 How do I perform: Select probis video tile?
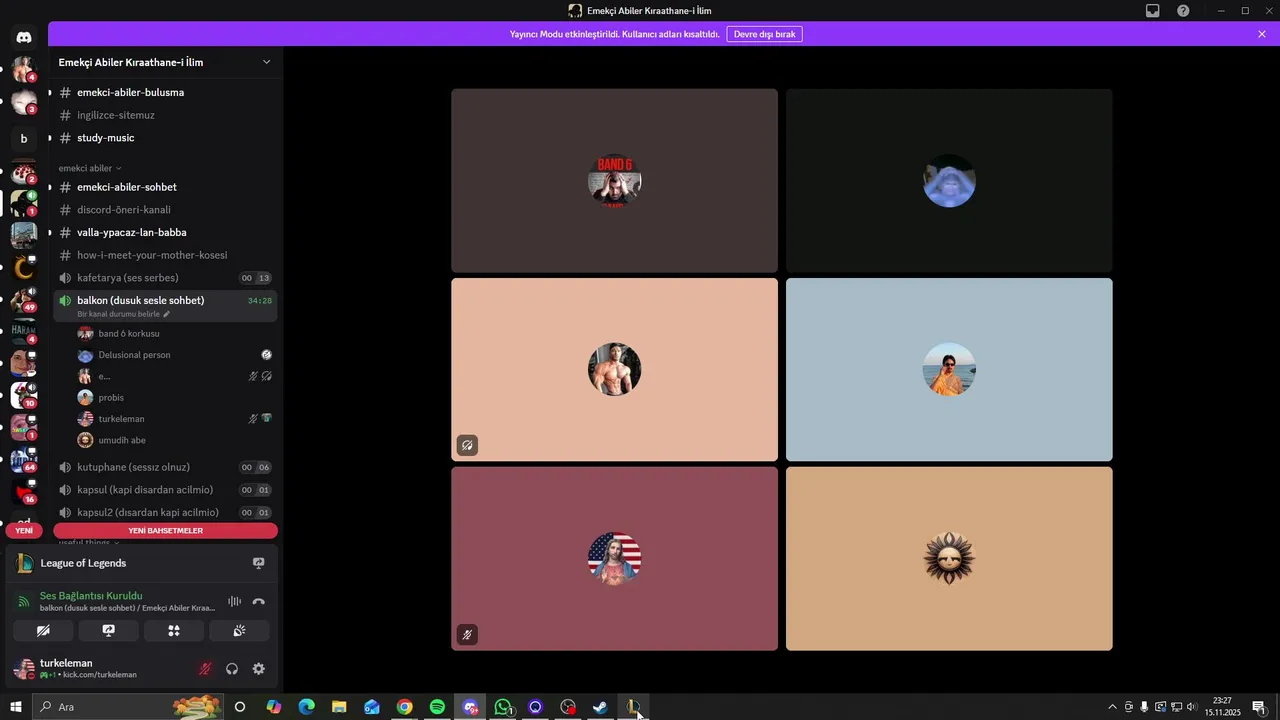tap(949, 369)
